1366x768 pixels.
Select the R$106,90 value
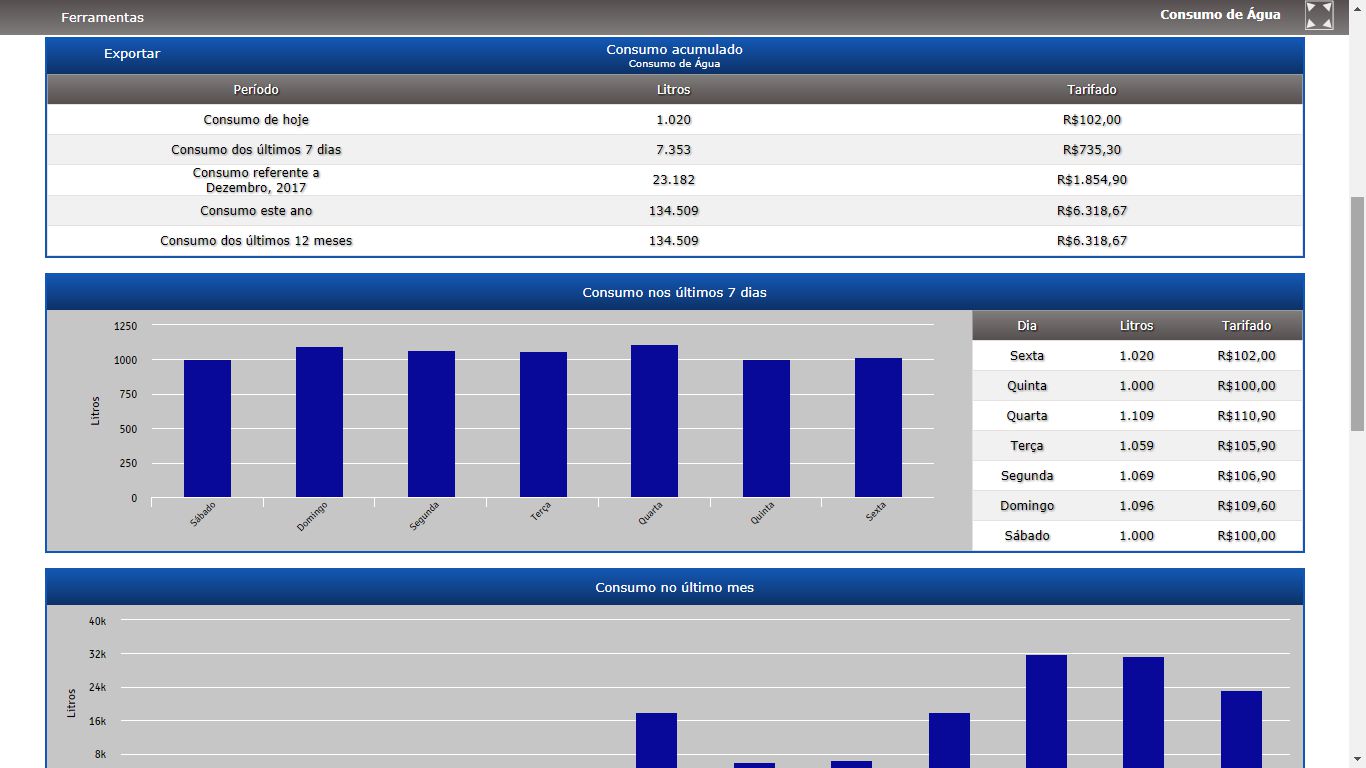click(1247, 476)
